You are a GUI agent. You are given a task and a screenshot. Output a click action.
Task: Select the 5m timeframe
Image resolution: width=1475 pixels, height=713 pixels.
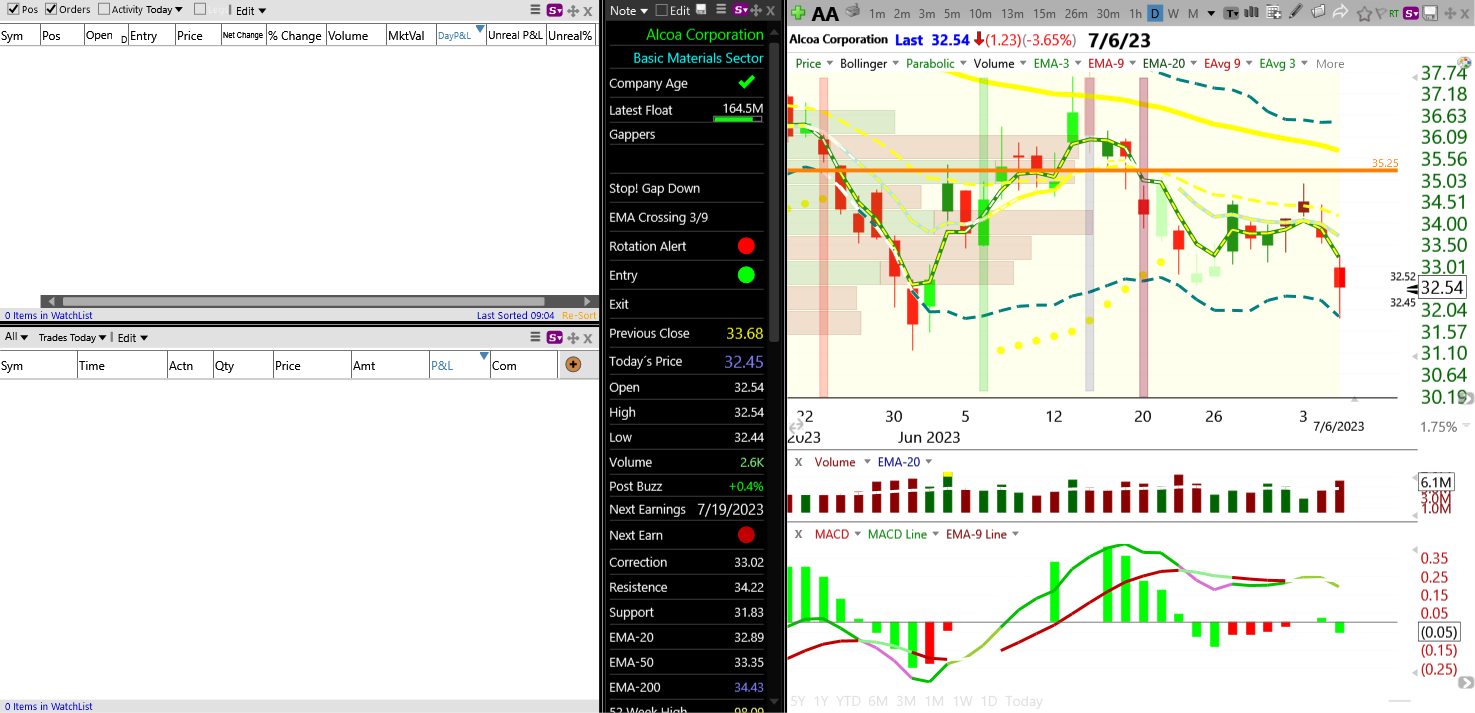951,13
